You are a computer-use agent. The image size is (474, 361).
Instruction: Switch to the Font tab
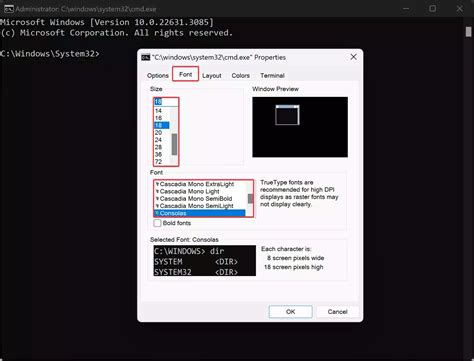(x=186, y=74)
